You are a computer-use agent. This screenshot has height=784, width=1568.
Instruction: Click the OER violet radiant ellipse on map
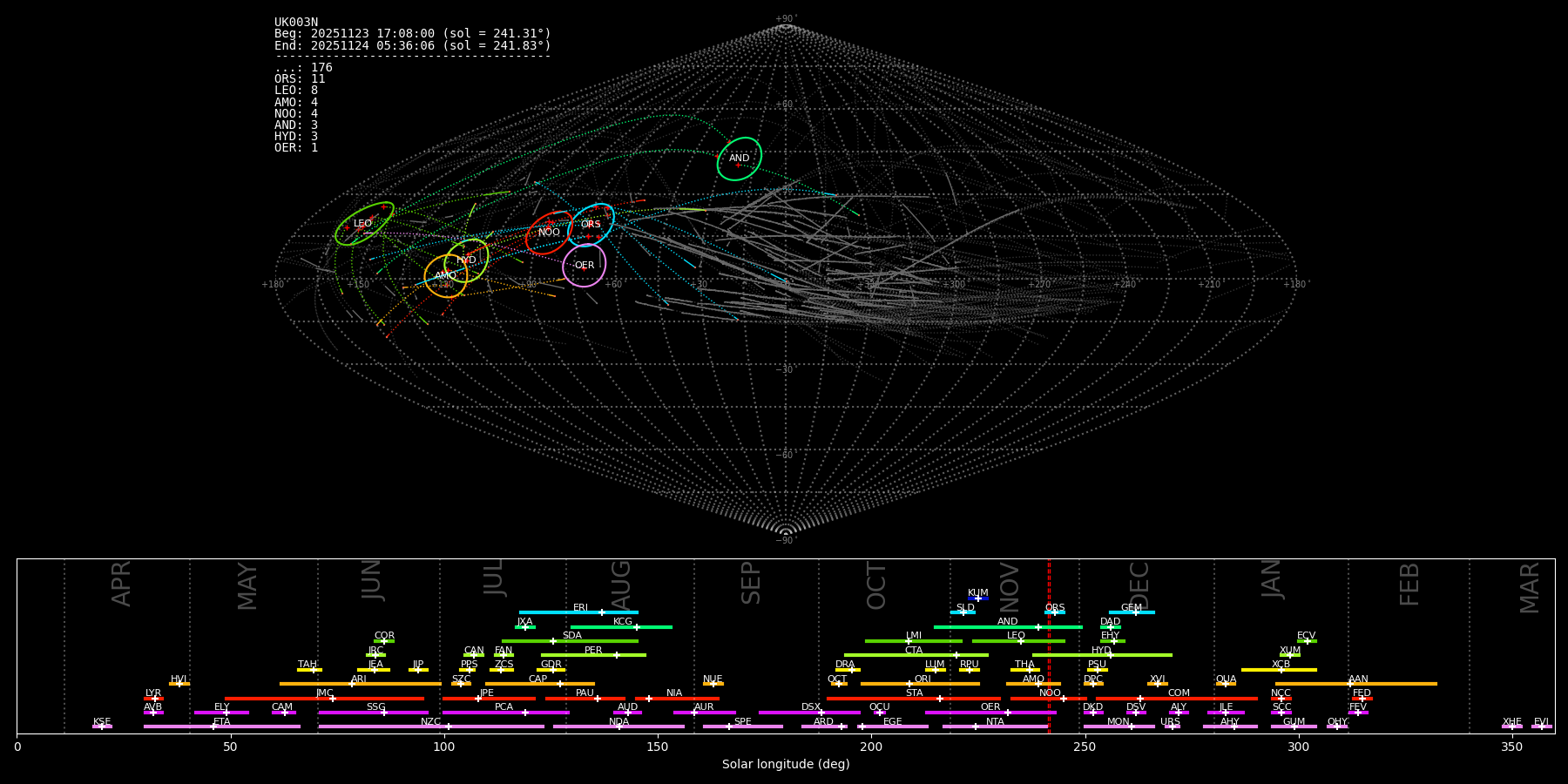(x=584, y=265)
